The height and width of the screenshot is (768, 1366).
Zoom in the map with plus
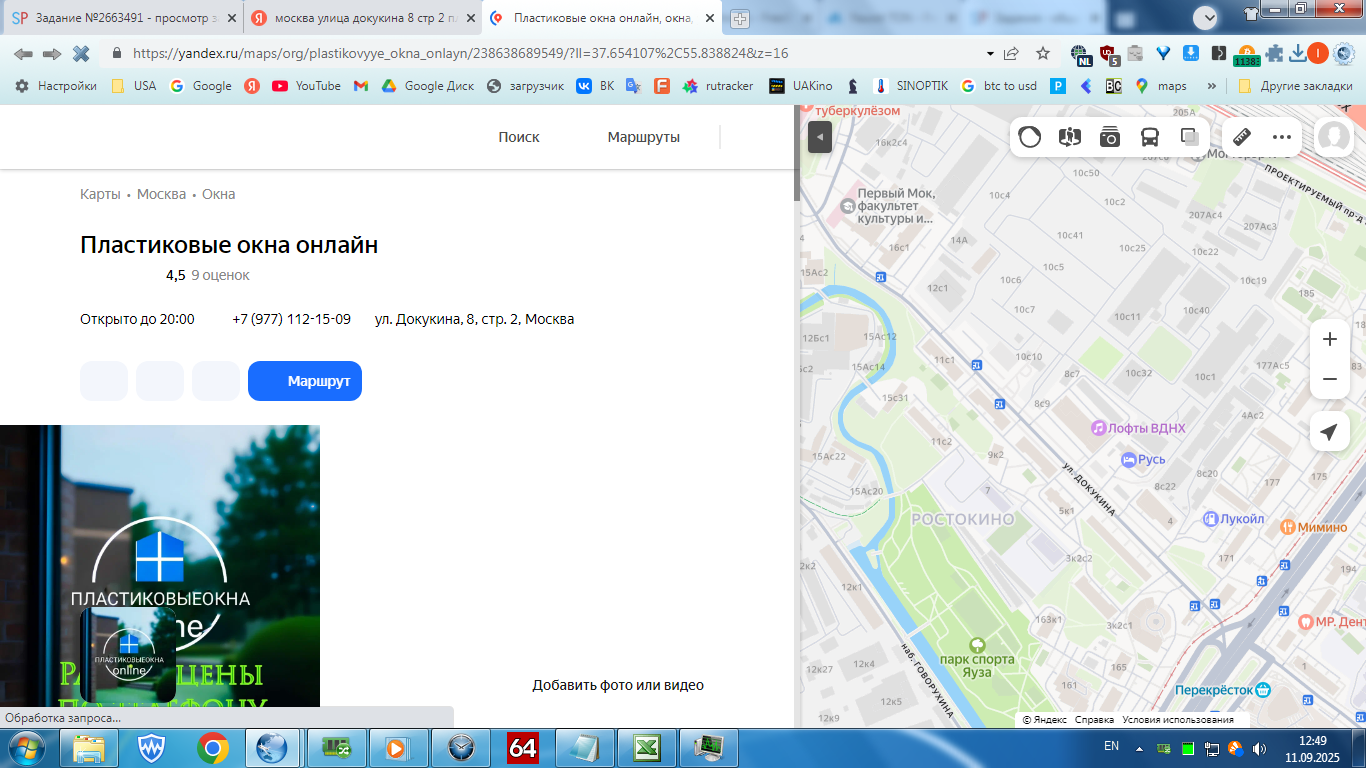[x=1330, y=339]
